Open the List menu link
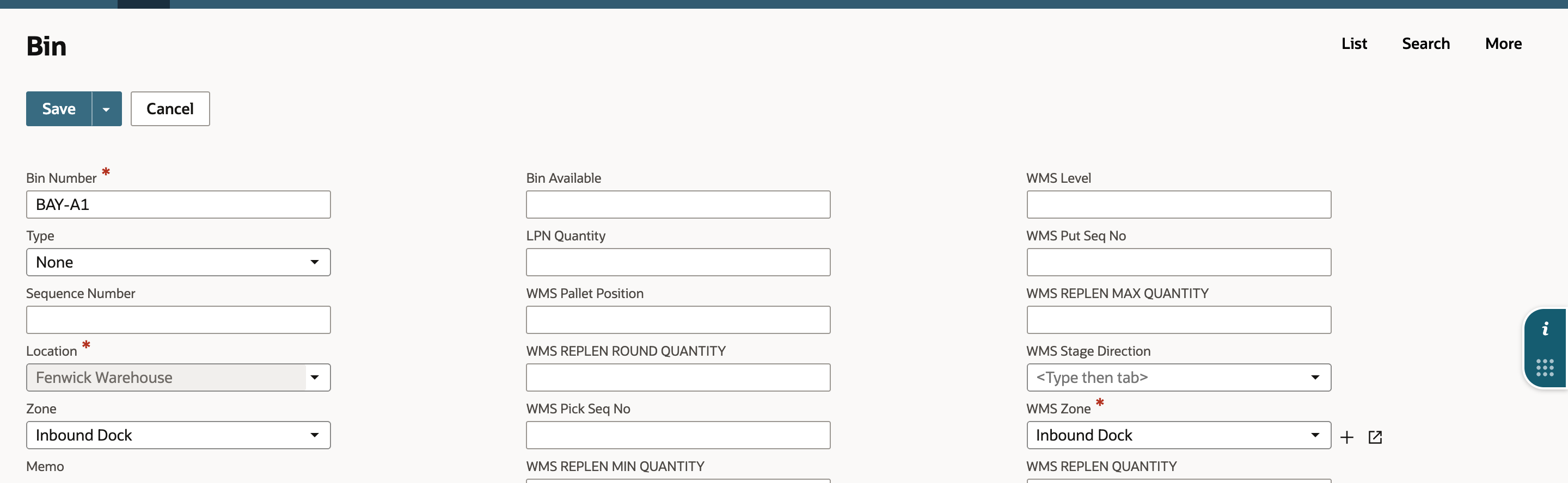 1353,44
